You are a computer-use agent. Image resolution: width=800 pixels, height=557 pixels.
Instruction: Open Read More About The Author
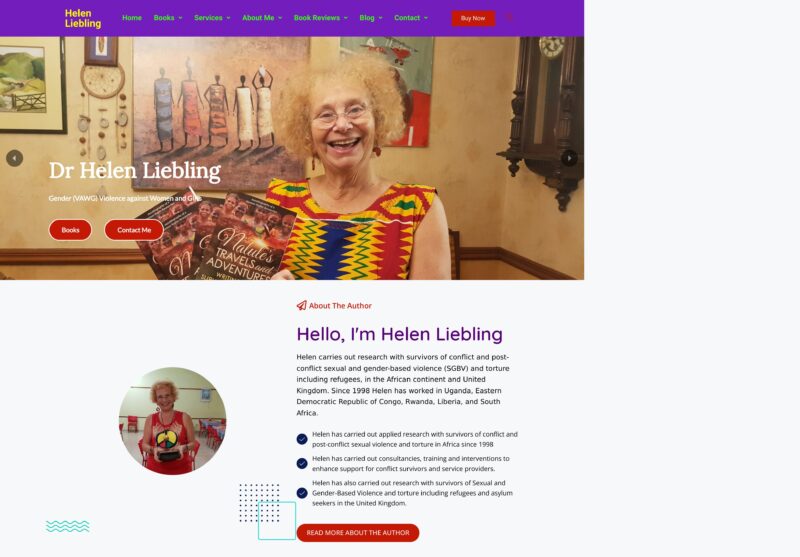point(358,533)
